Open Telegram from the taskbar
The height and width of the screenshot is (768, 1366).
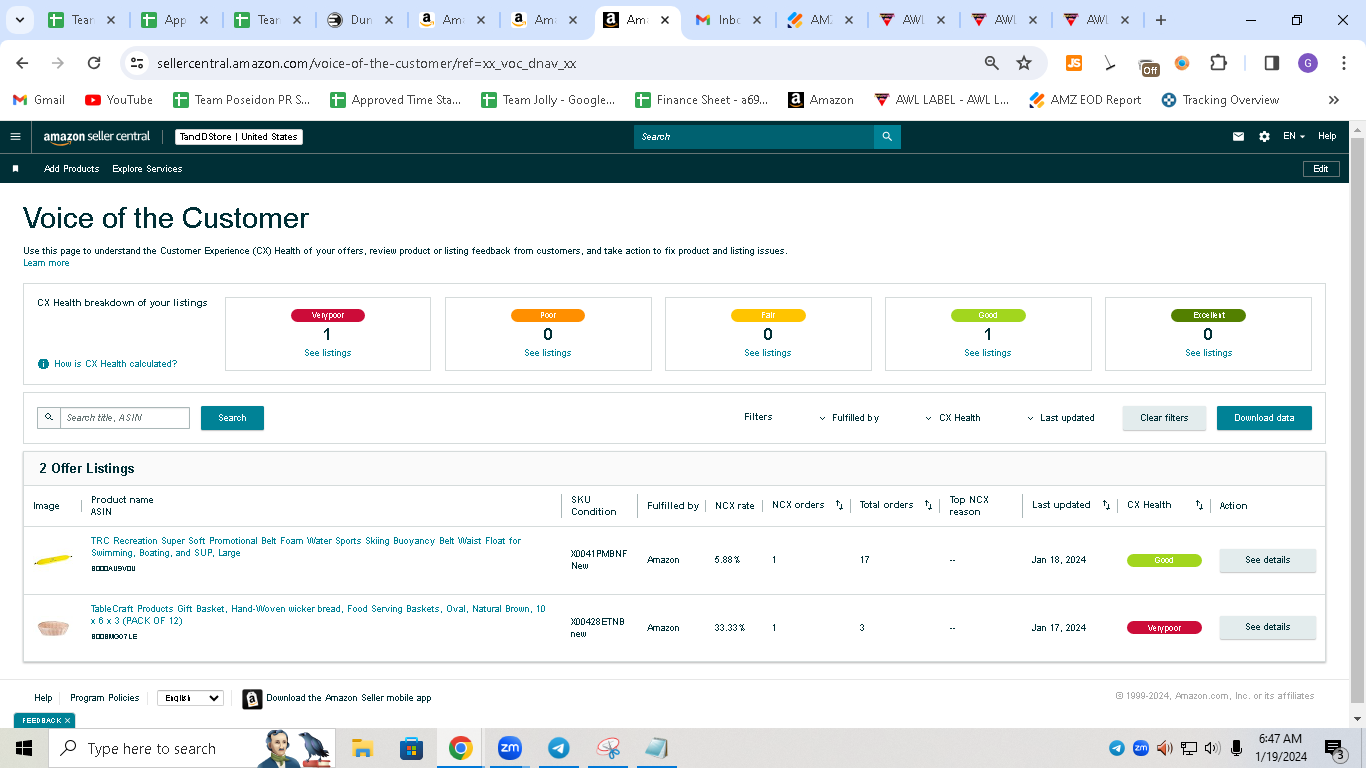pos(559,748)
